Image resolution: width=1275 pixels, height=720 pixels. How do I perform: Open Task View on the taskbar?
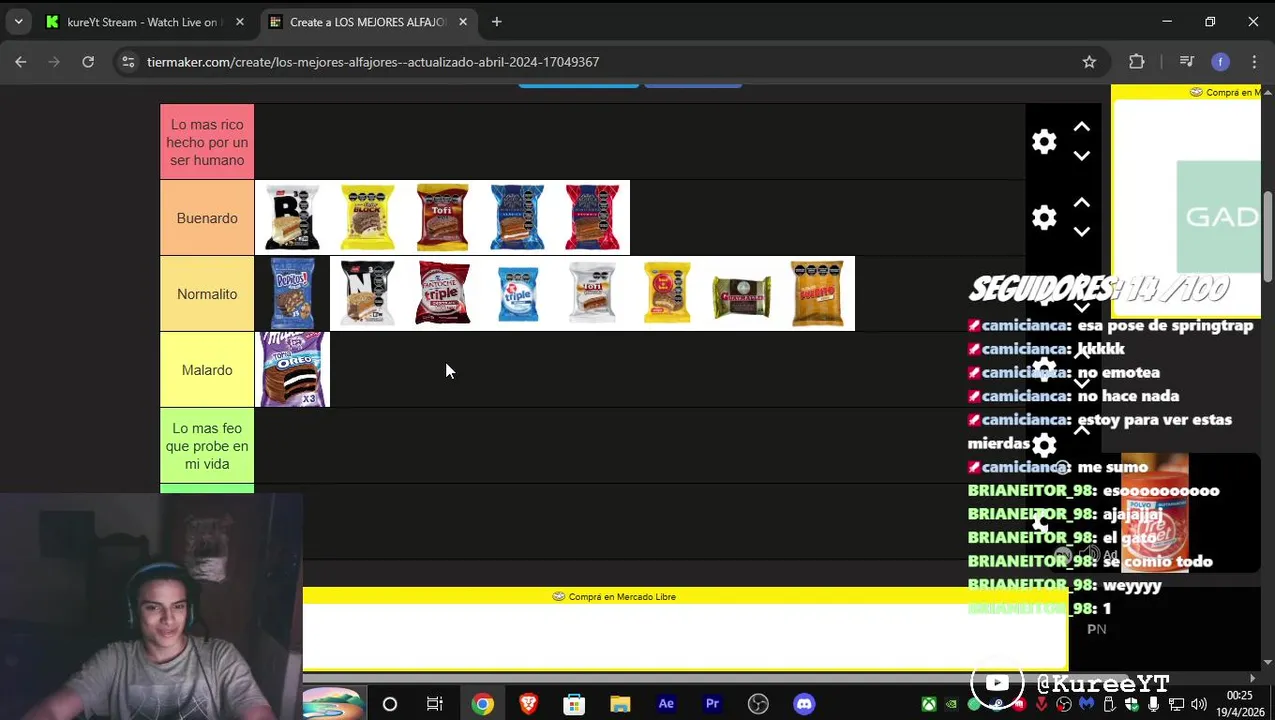(435, 704)
